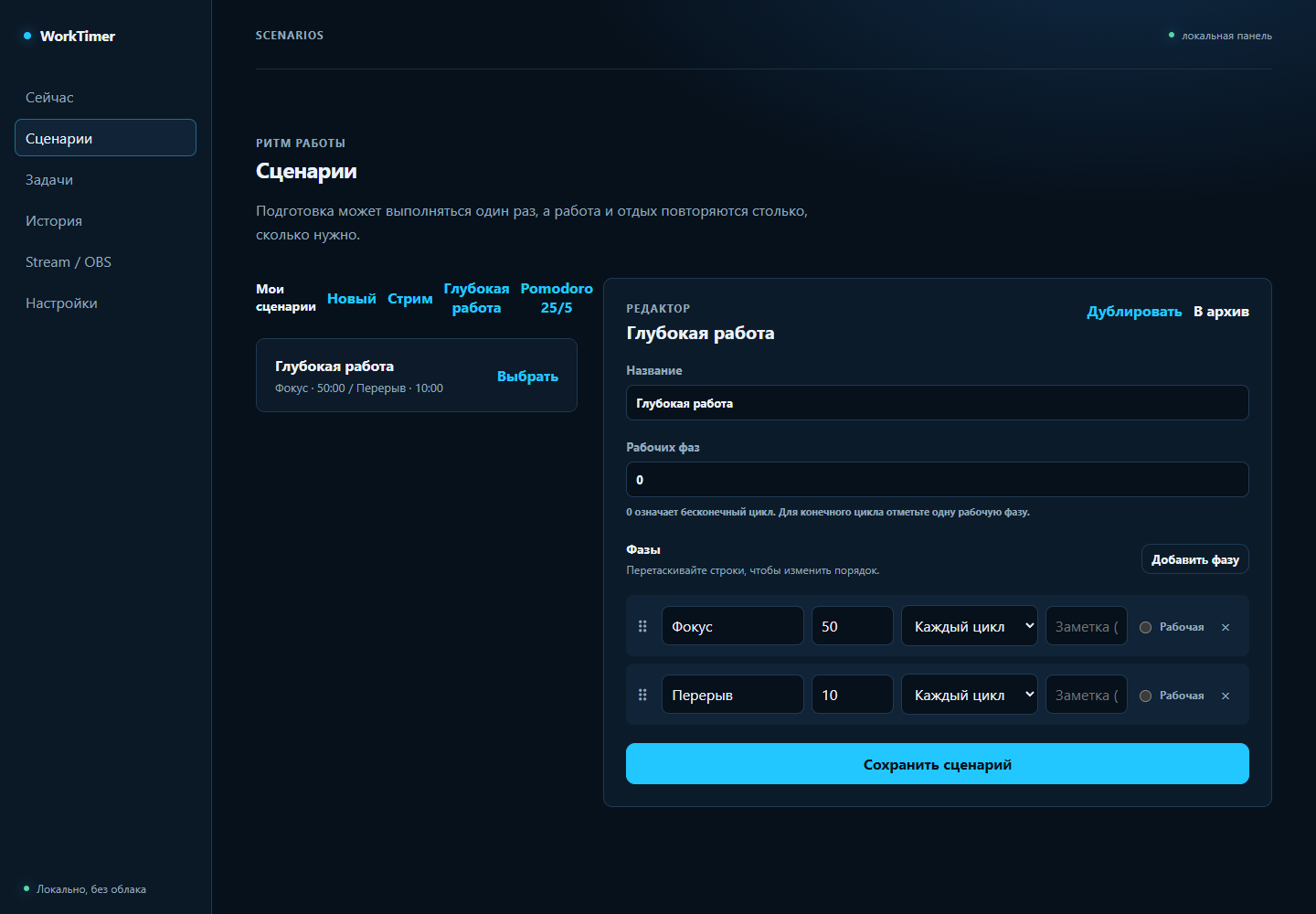The width and height of the screenshot is (1316, 914).
Task: Open the Каждый цикл dropdown in Фокус row
Action: click(970, 626)
